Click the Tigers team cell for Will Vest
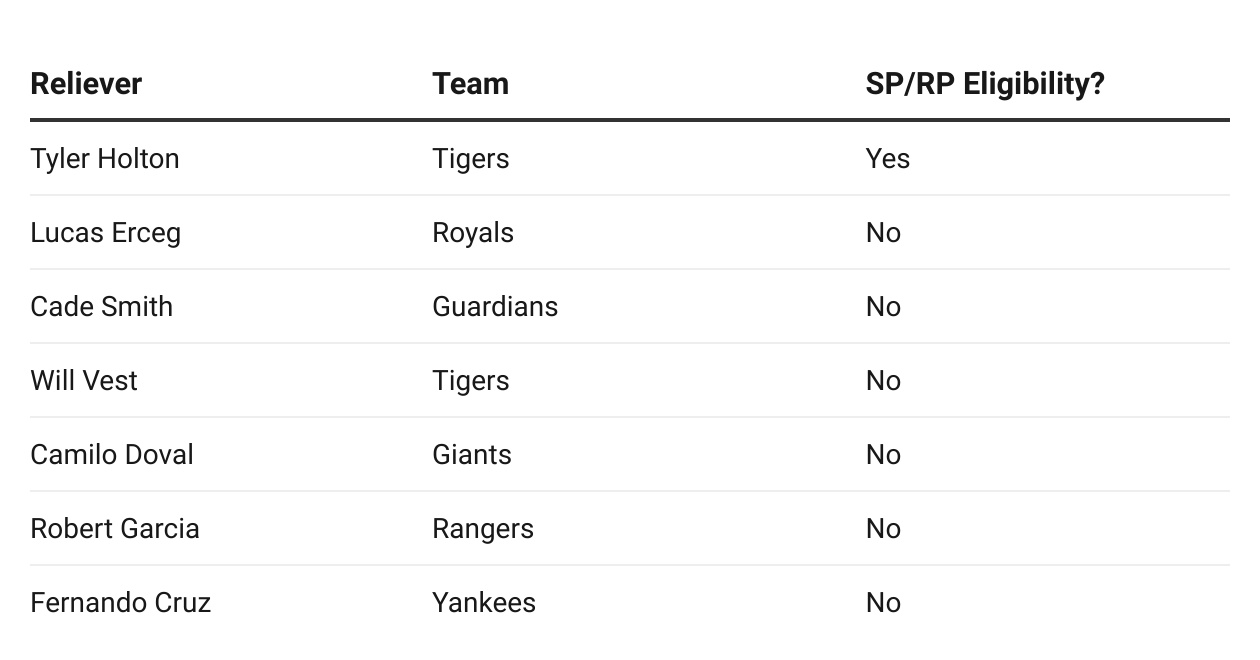The height and width of the screenshot is (660, 1260). click(470, 381)
